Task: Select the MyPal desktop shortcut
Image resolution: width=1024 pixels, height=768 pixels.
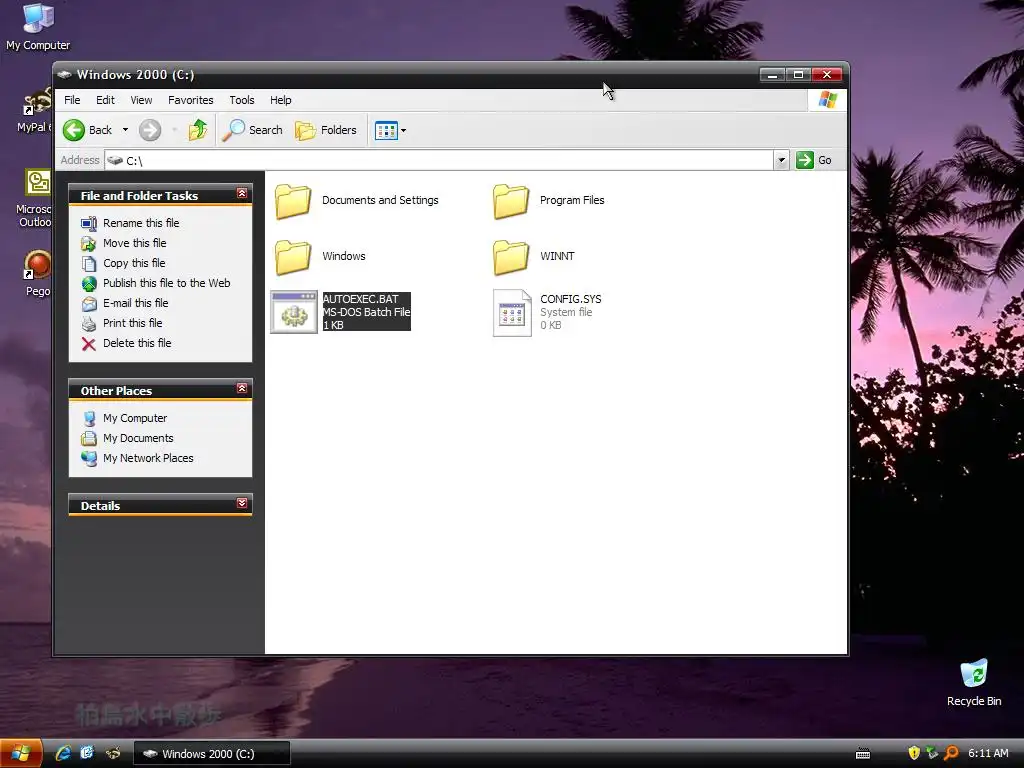Action: tap(34, 110)
